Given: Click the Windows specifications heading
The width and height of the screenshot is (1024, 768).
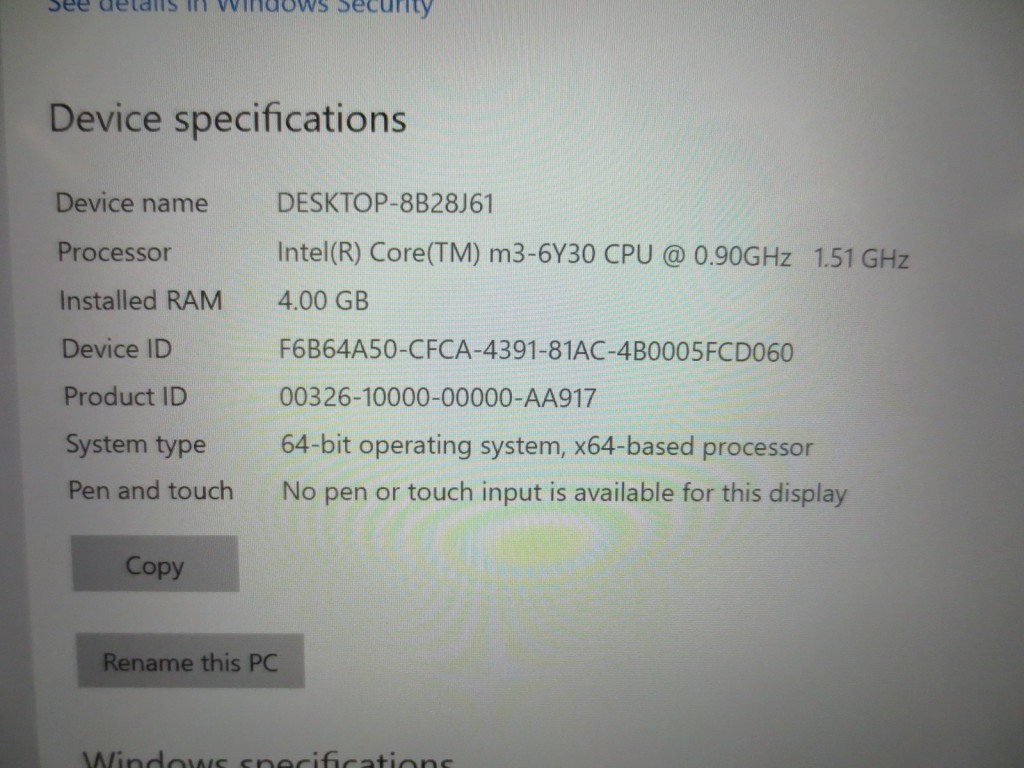Looking at the screenshot, I should pos(268,759).
